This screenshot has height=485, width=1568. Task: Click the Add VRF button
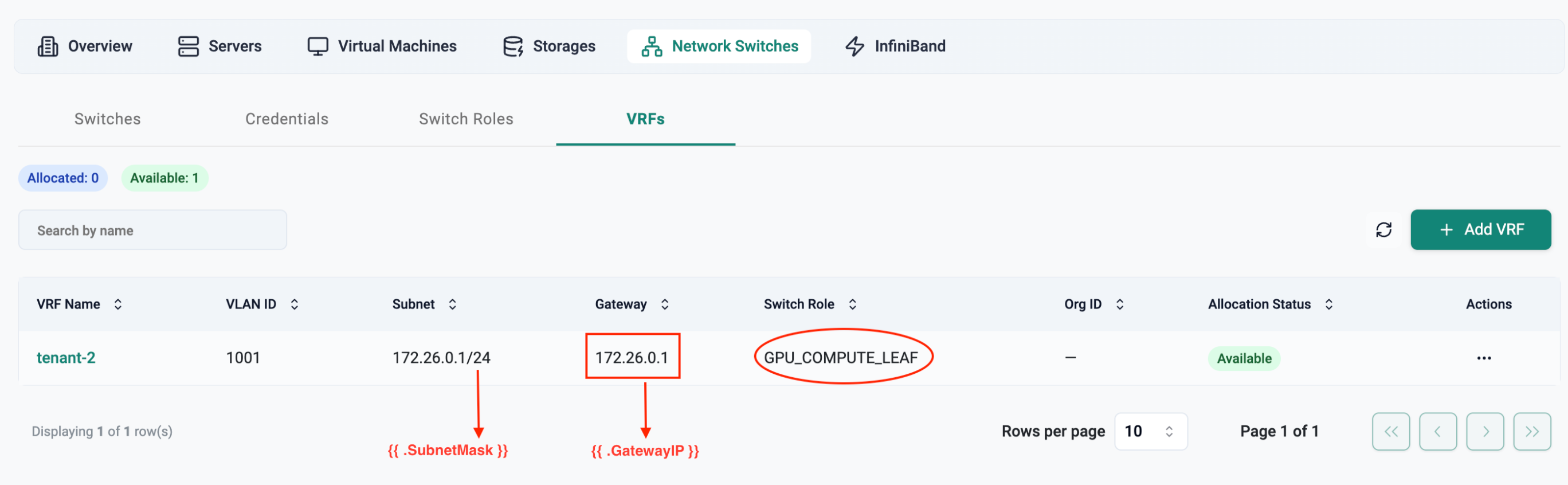pyautogui.click(x=1480, y=230)
